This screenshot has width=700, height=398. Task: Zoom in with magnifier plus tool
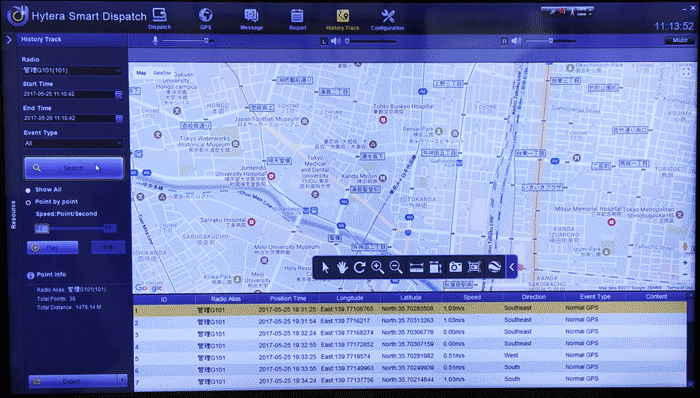(378, 267)
